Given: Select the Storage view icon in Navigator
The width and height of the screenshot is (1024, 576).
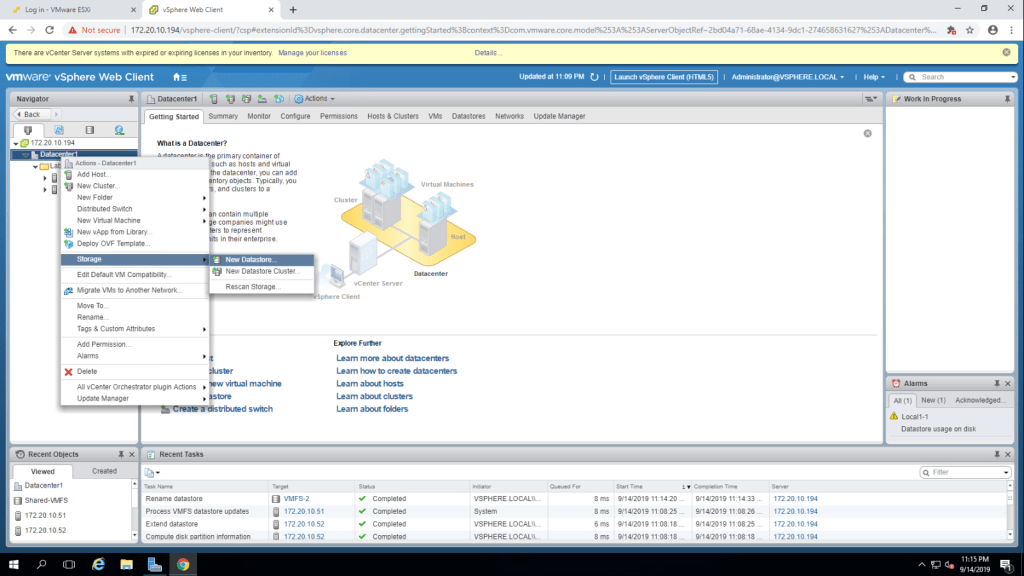Looking at the screenshot, I should coord(89,130).
